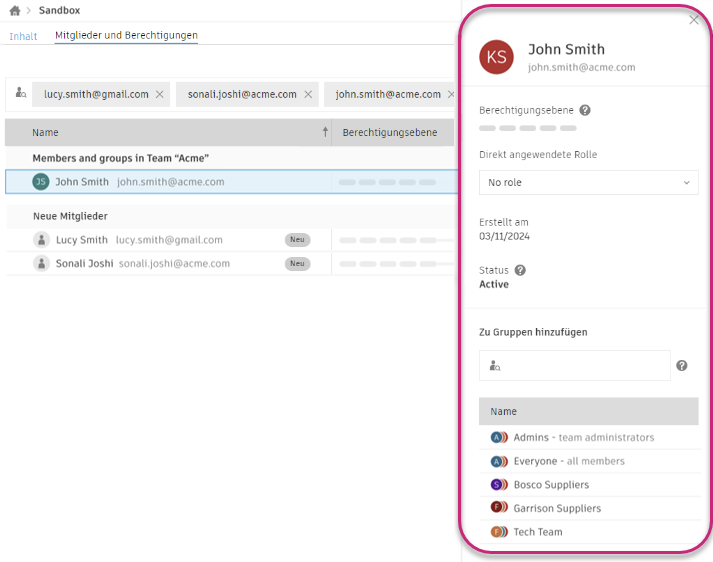
Task: Select the Sonali Joshi member row
Action: coord(231,263)
